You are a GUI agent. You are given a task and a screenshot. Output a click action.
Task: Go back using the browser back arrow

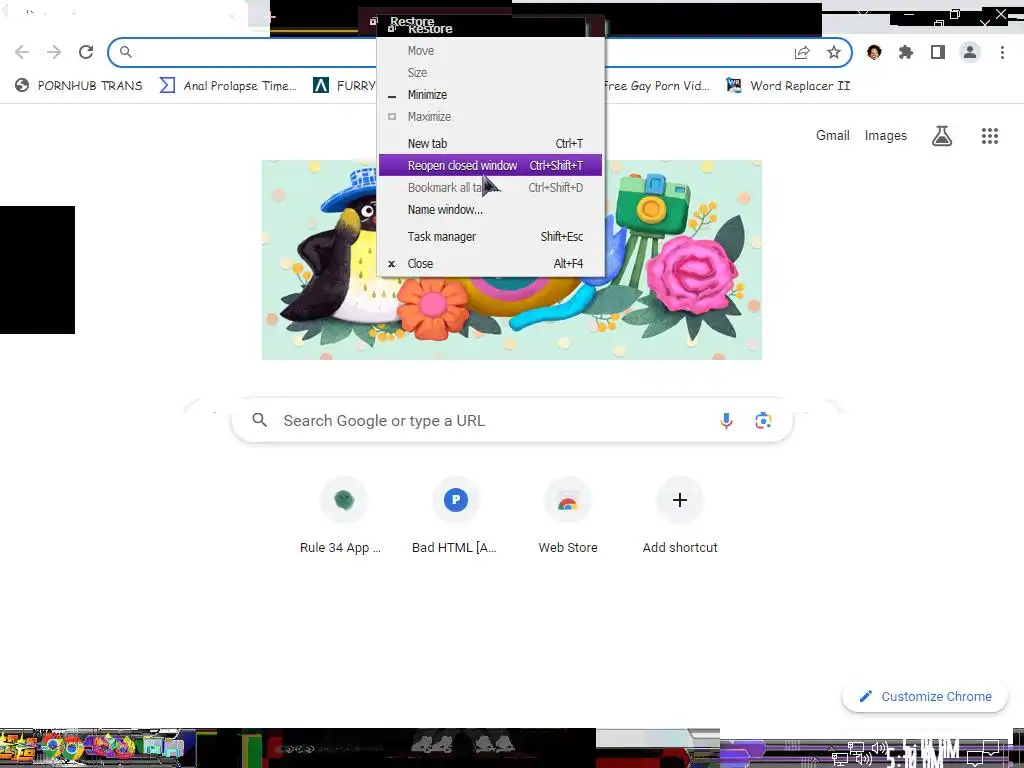tap(22, 52)
